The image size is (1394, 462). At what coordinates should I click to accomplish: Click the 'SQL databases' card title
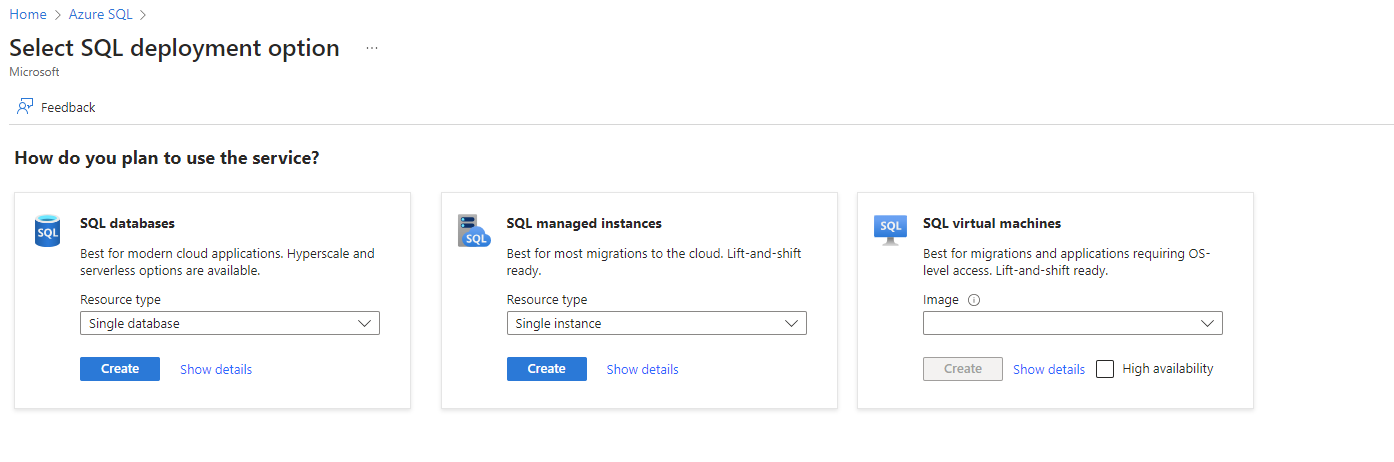[x=127, y=223]
